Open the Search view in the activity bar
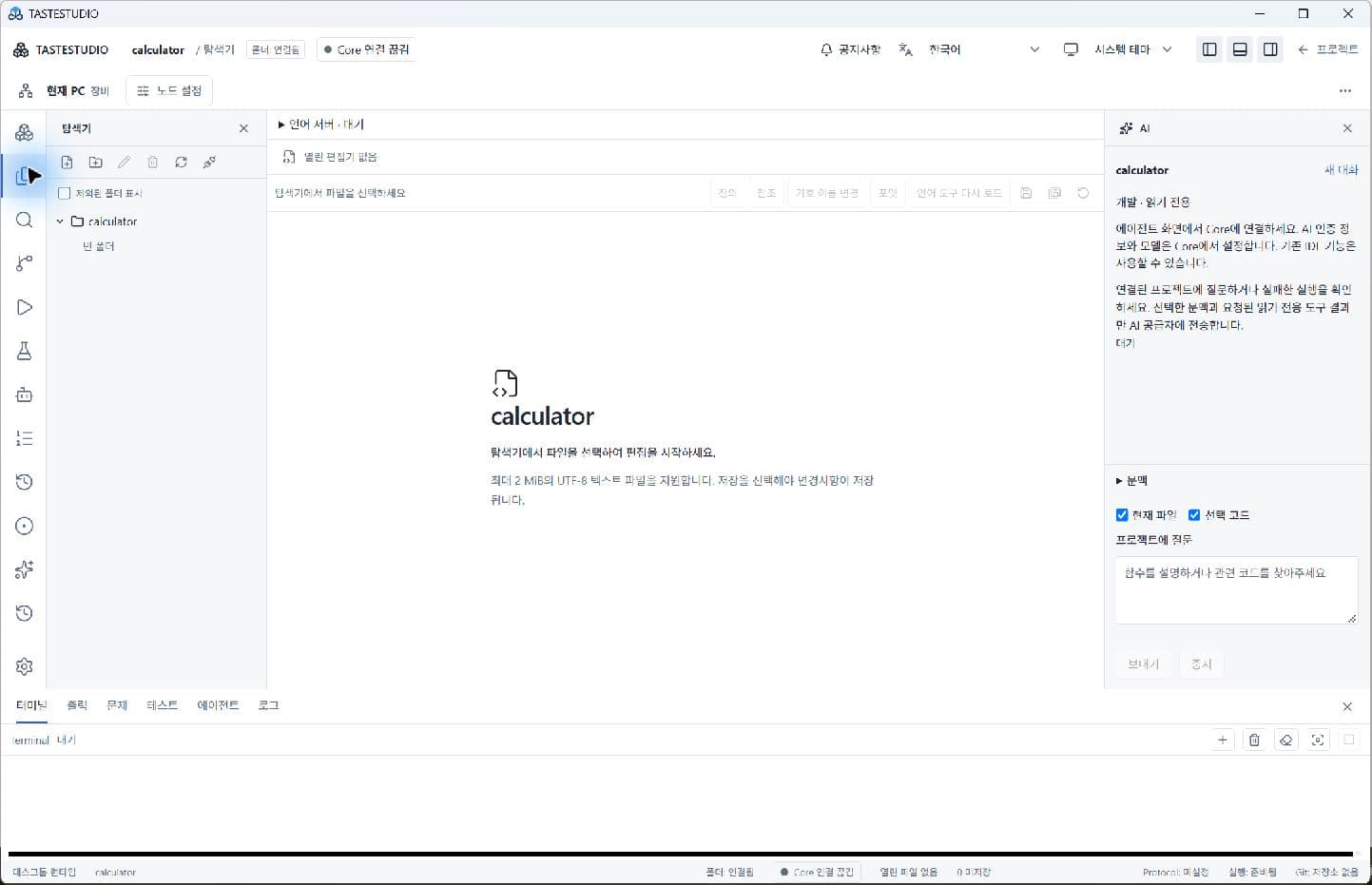 tap(25, 220)
